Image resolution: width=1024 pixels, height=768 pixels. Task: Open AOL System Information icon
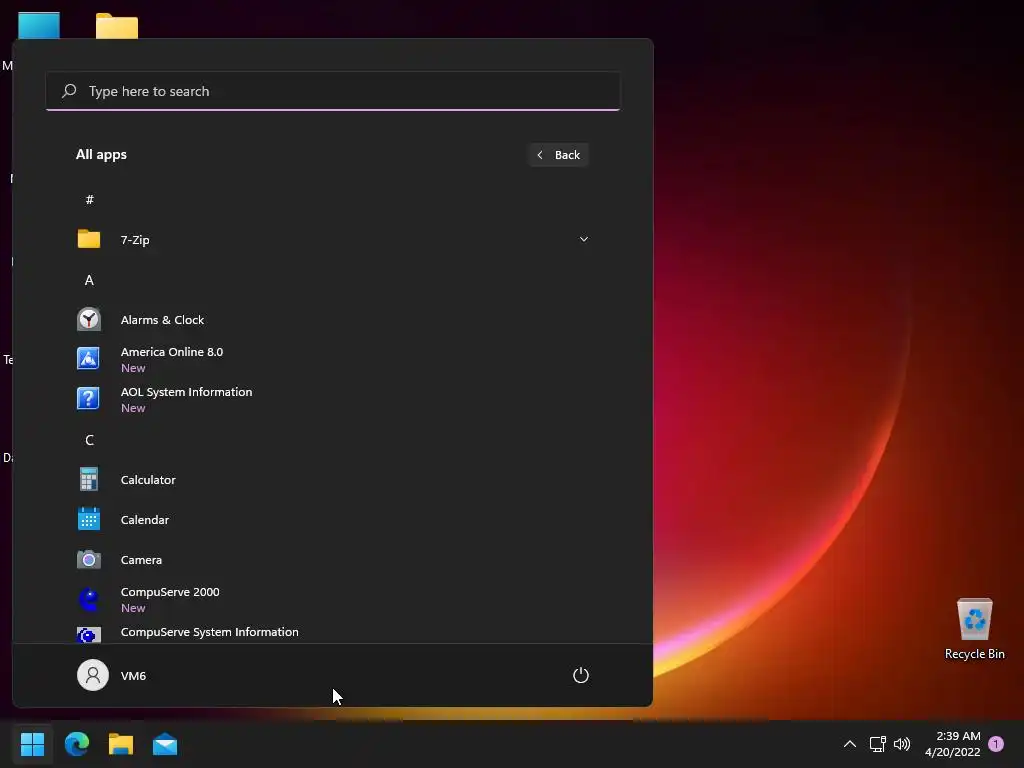89,398
